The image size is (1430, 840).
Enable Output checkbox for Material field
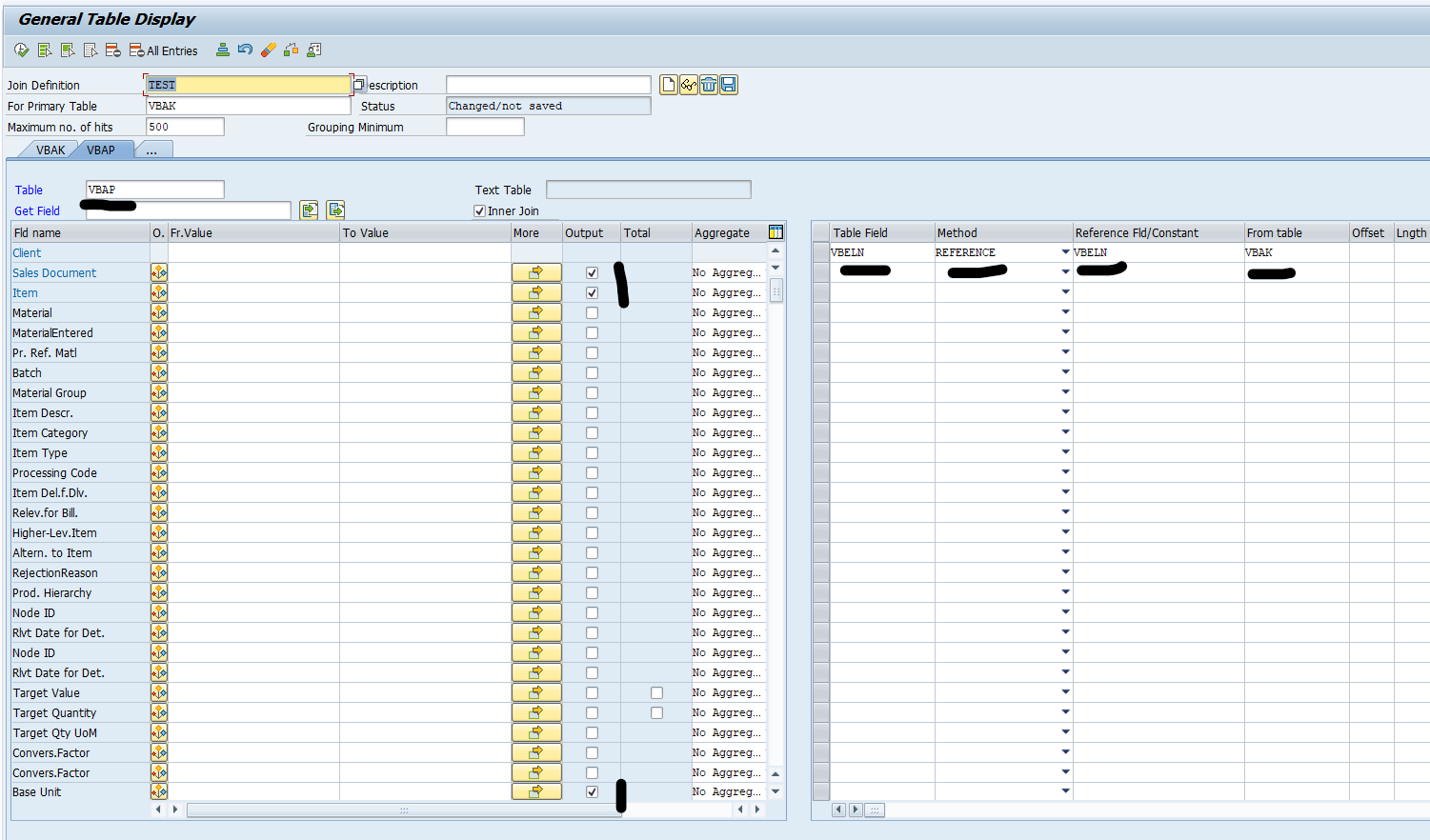point(592,312)
